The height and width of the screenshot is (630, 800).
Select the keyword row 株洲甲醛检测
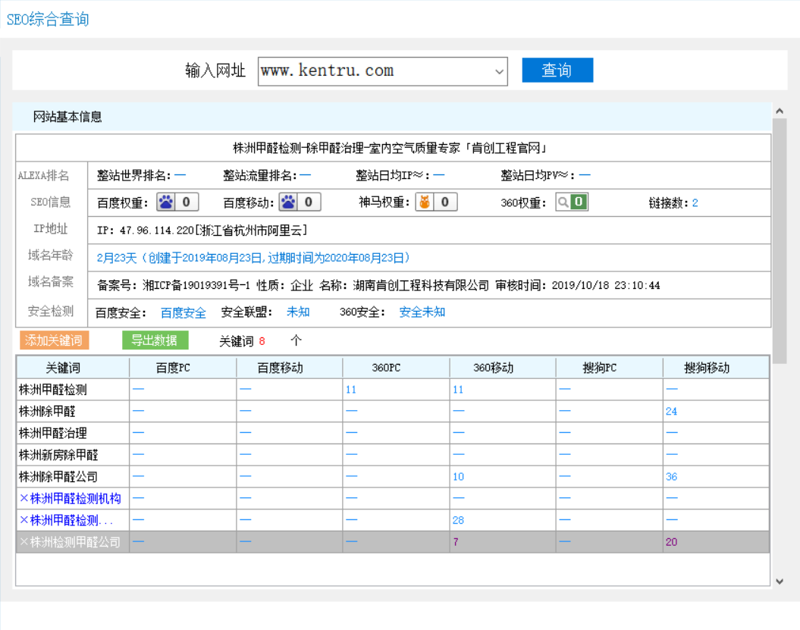(393, 390)
